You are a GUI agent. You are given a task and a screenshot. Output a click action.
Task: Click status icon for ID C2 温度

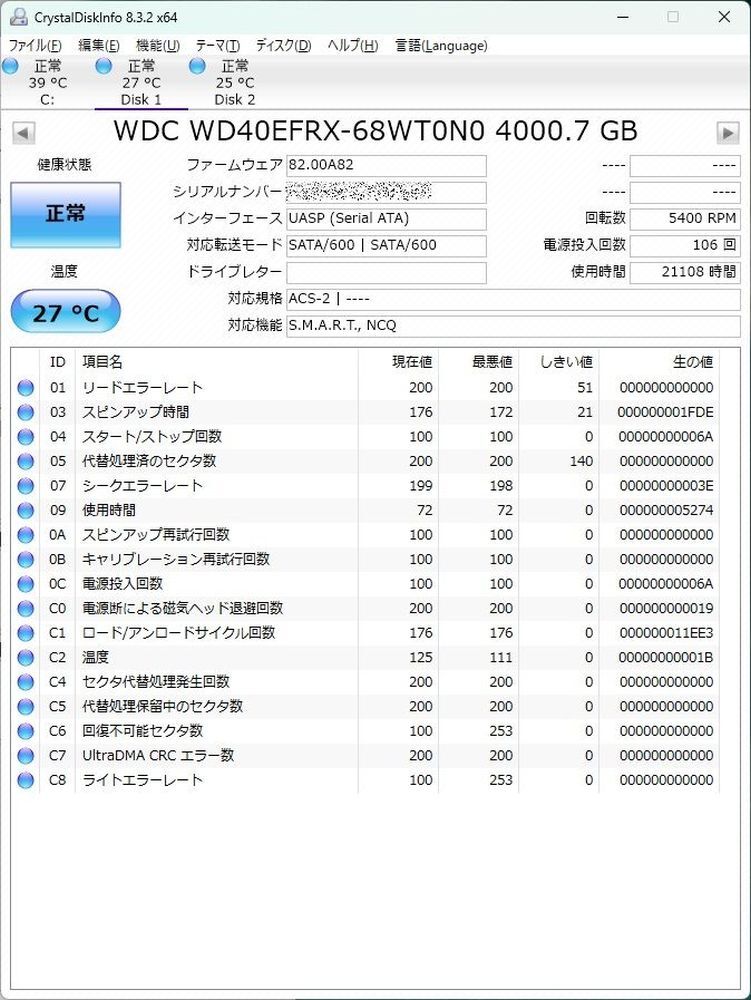click(x=26, y=658)
